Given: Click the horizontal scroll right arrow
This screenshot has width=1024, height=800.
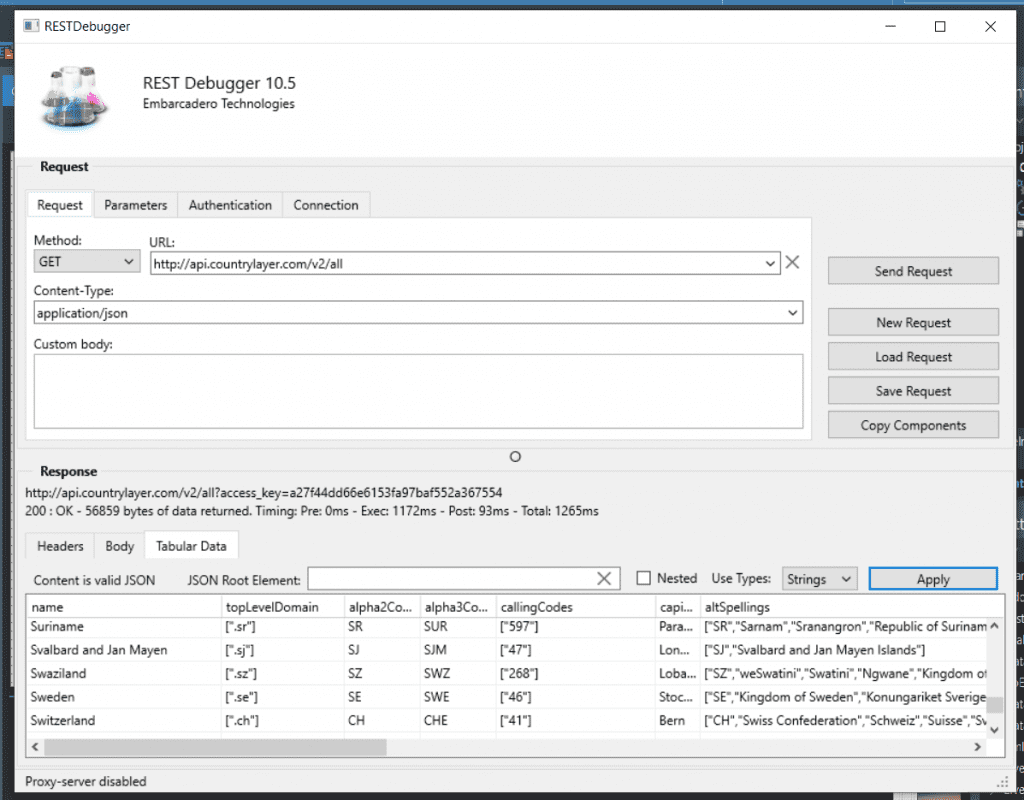Looking at the screenshot, I should pos(977,746).
